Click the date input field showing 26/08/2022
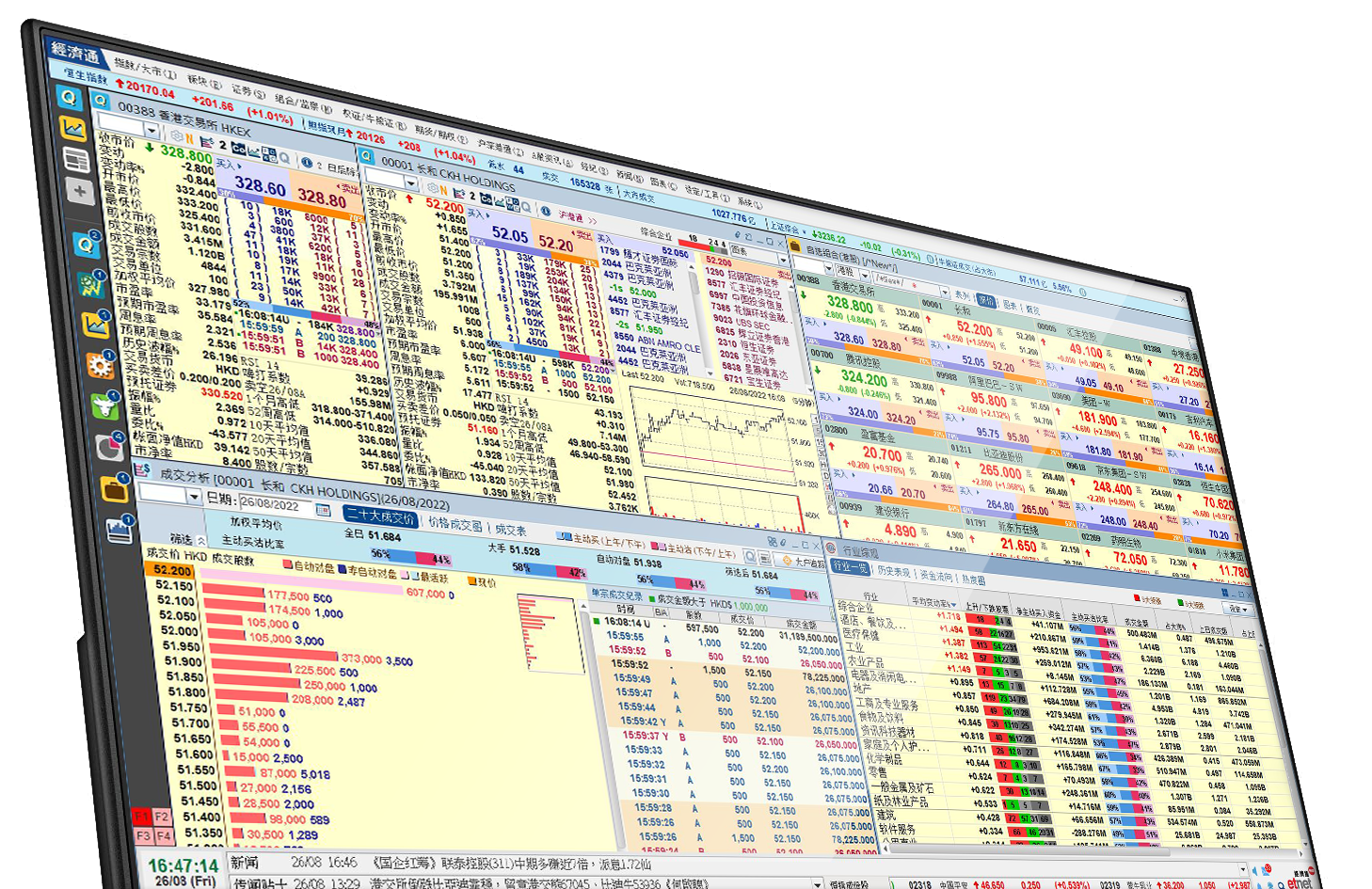1372x889 pixels. (274, 504)
